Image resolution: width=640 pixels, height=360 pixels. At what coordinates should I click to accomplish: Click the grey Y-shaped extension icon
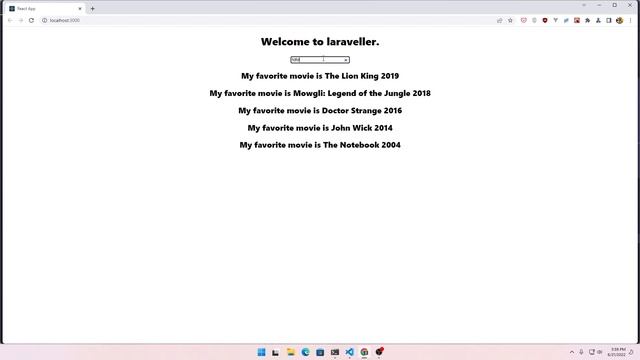point(556,20)
